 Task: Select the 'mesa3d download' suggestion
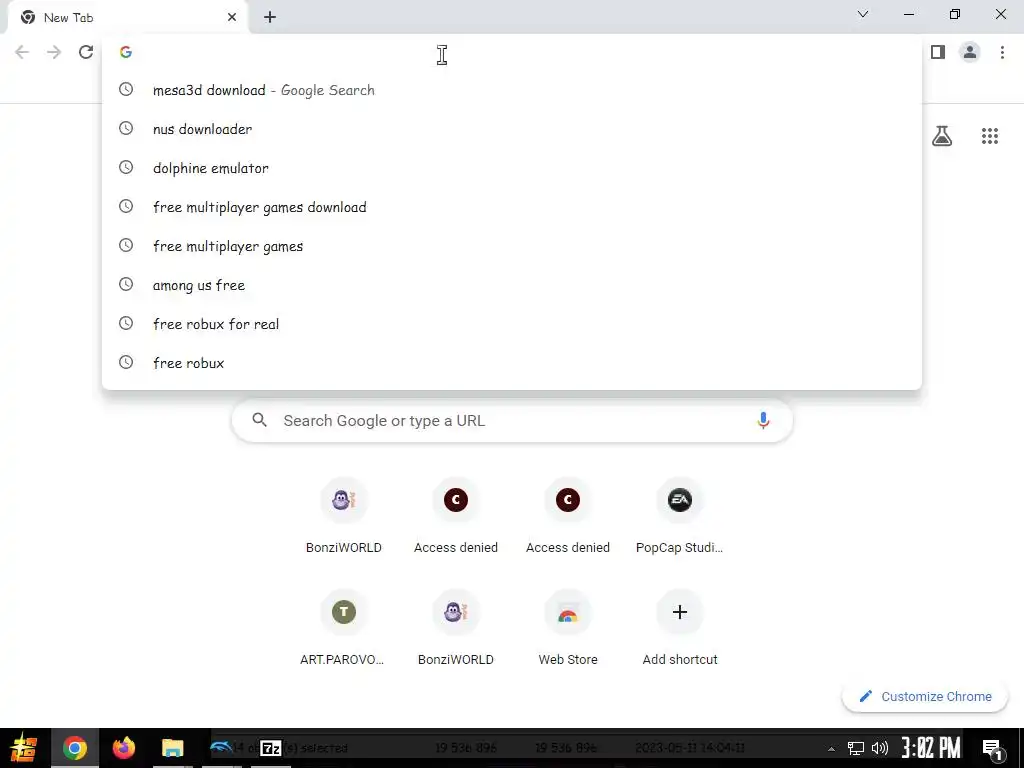click(512, 90)
